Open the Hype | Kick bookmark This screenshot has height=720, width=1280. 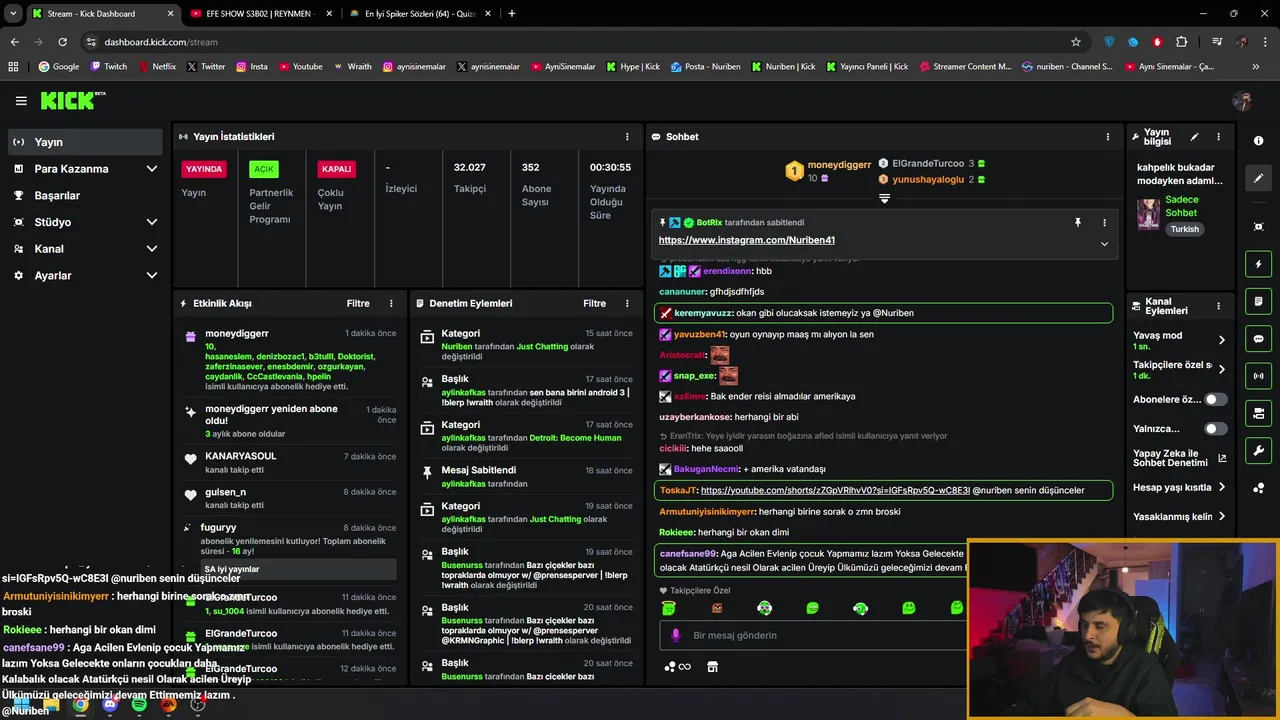pos(633,66)
